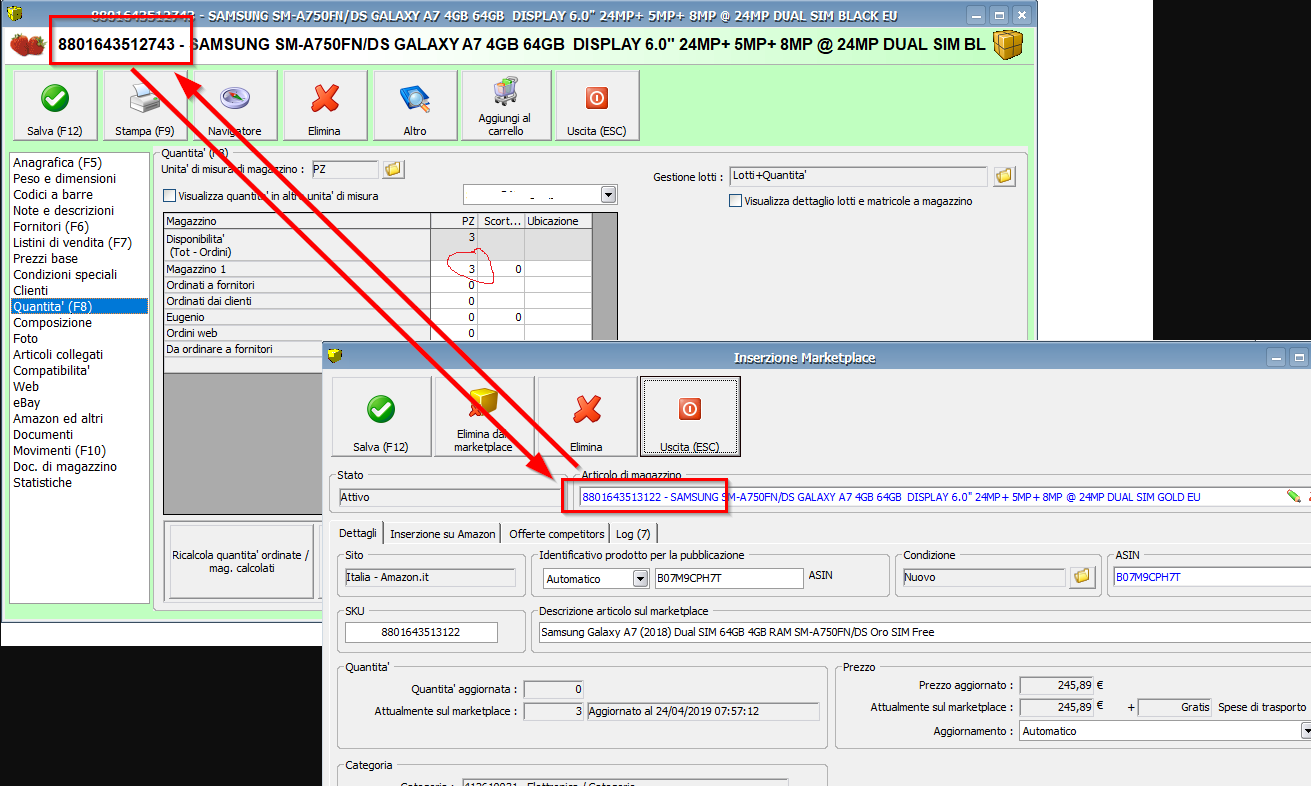Open Movimenti (F10) section
Image resolution: width=1311 pixels, height=786 pixels.
(x=59, y=450)
